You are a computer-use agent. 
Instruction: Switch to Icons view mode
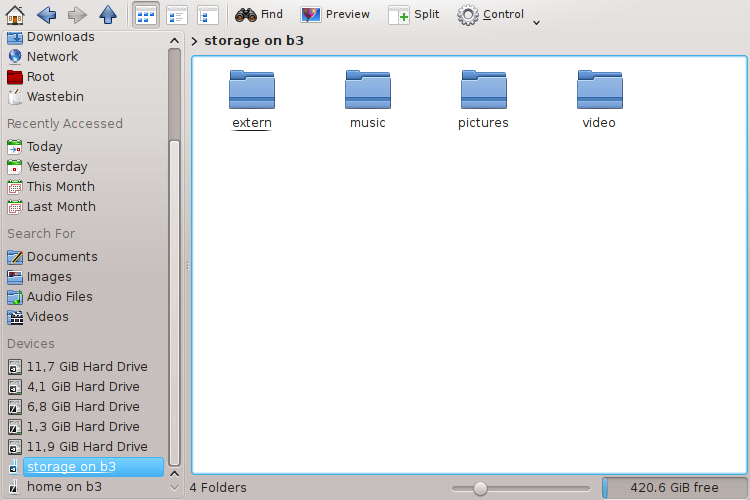click(x=146, y=15)
